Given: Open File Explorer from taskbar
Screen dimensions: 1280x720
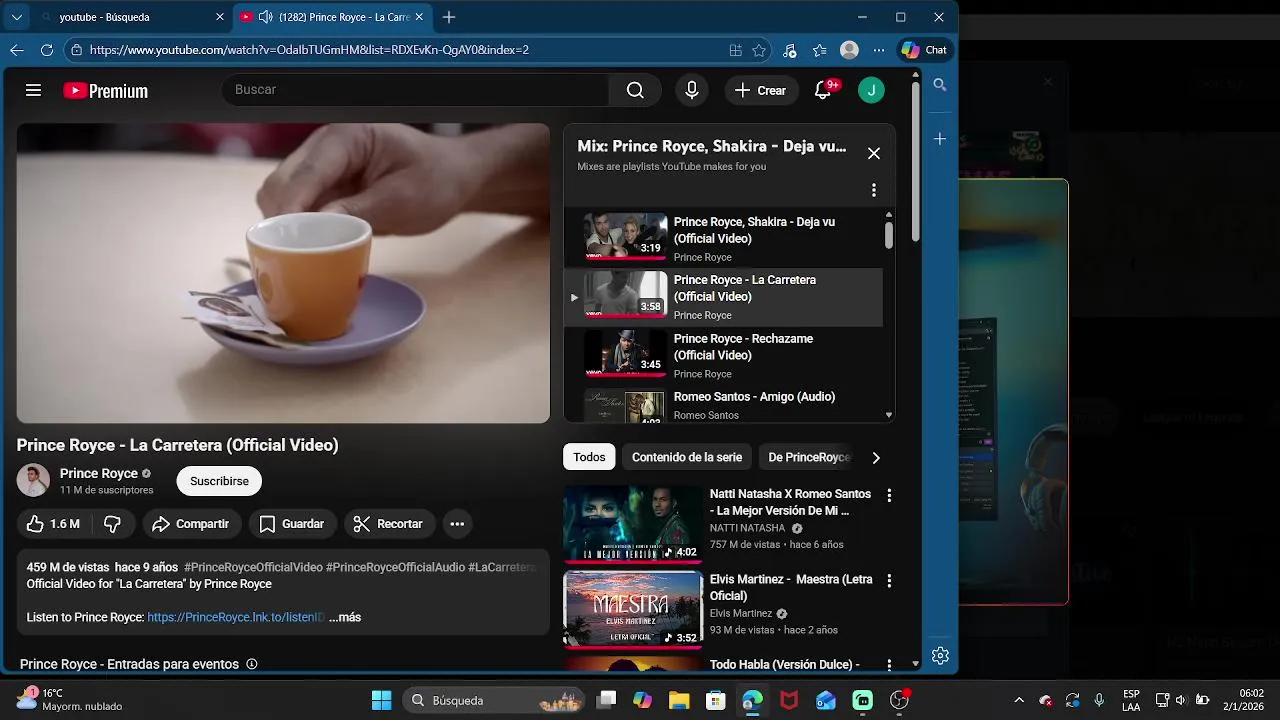Looking at the screenshot, I should pyautogui.click(x=679, y=700).
